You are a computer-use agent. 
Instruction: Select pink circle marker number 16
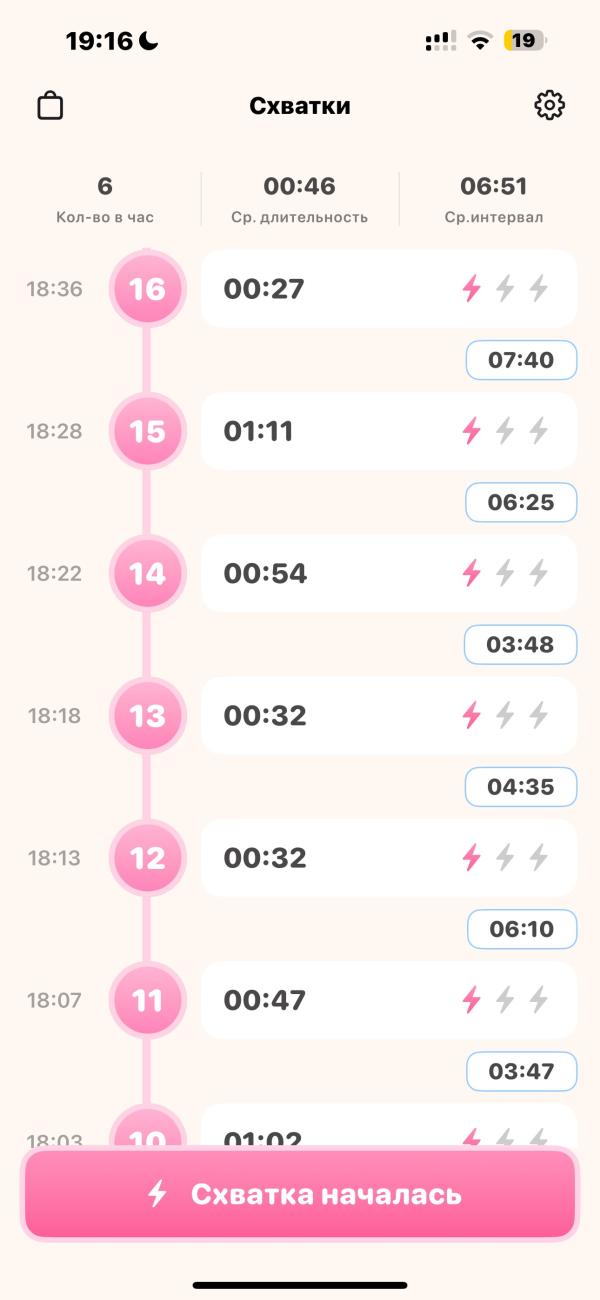pyautogui.click(x=147, y=289)
